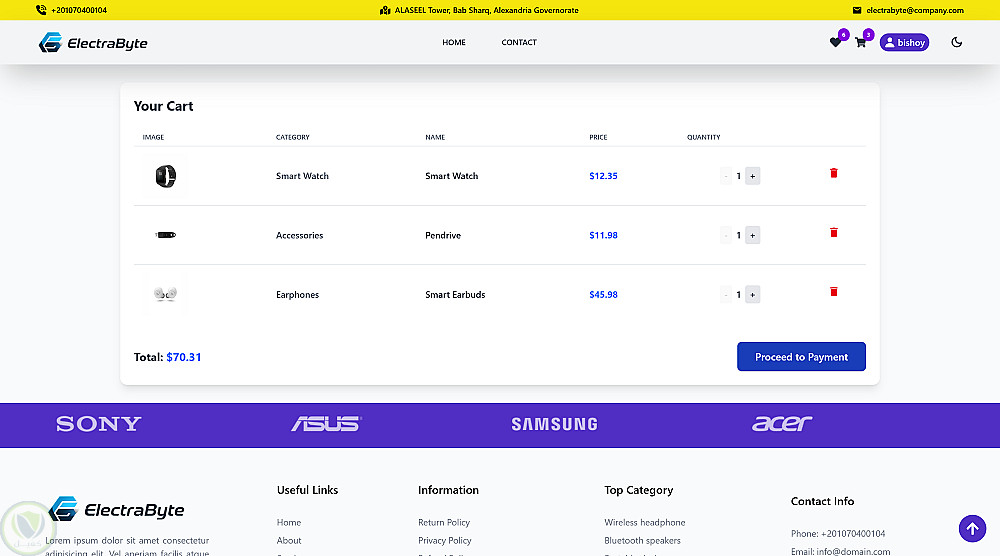The image size is (1000, 556).
Task: Open the wishlist heart icon
Action: [835, 42]
